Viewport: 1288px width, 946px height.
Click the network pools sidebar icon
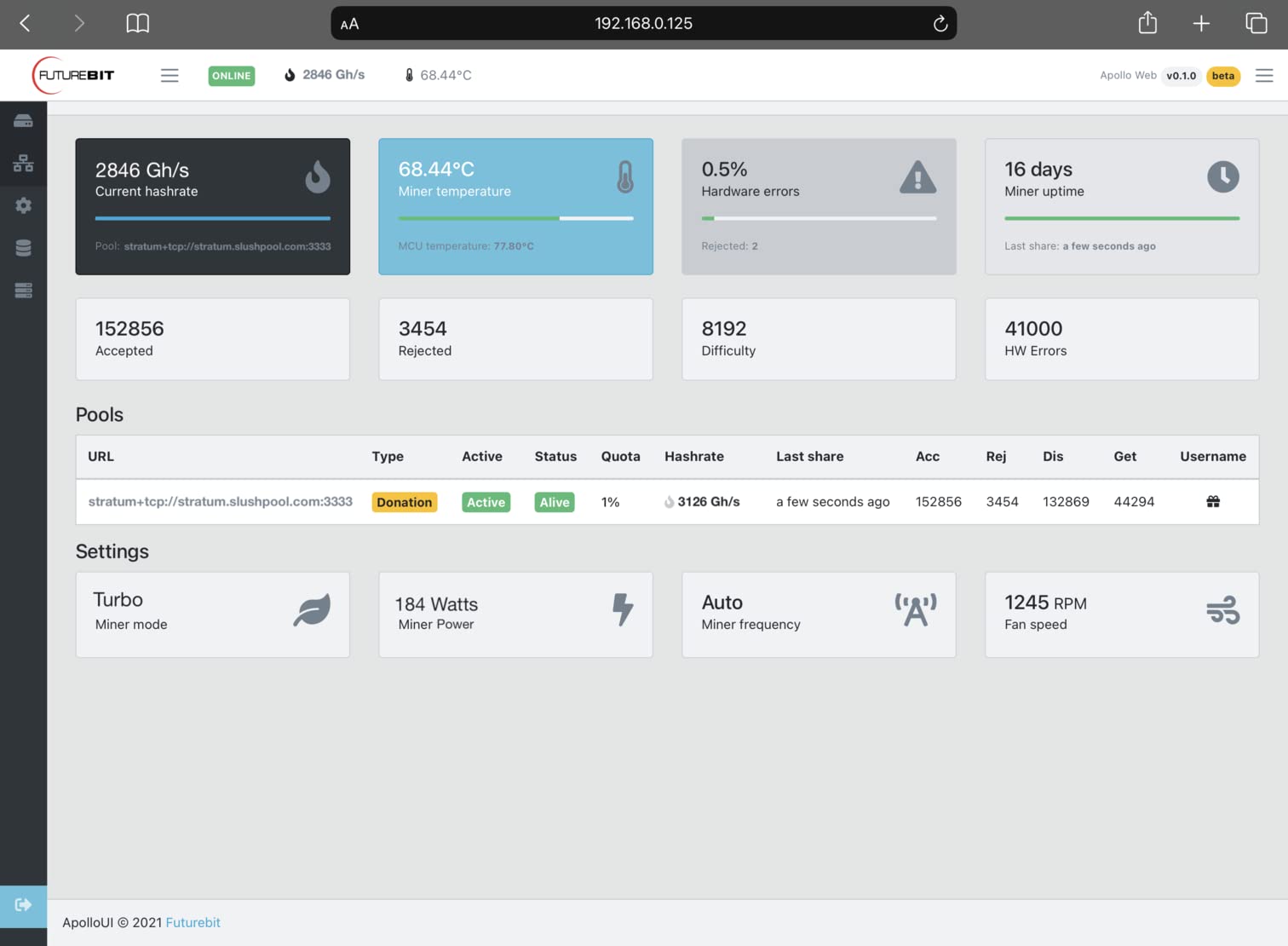pyautogui.click(x=23, y=163)
